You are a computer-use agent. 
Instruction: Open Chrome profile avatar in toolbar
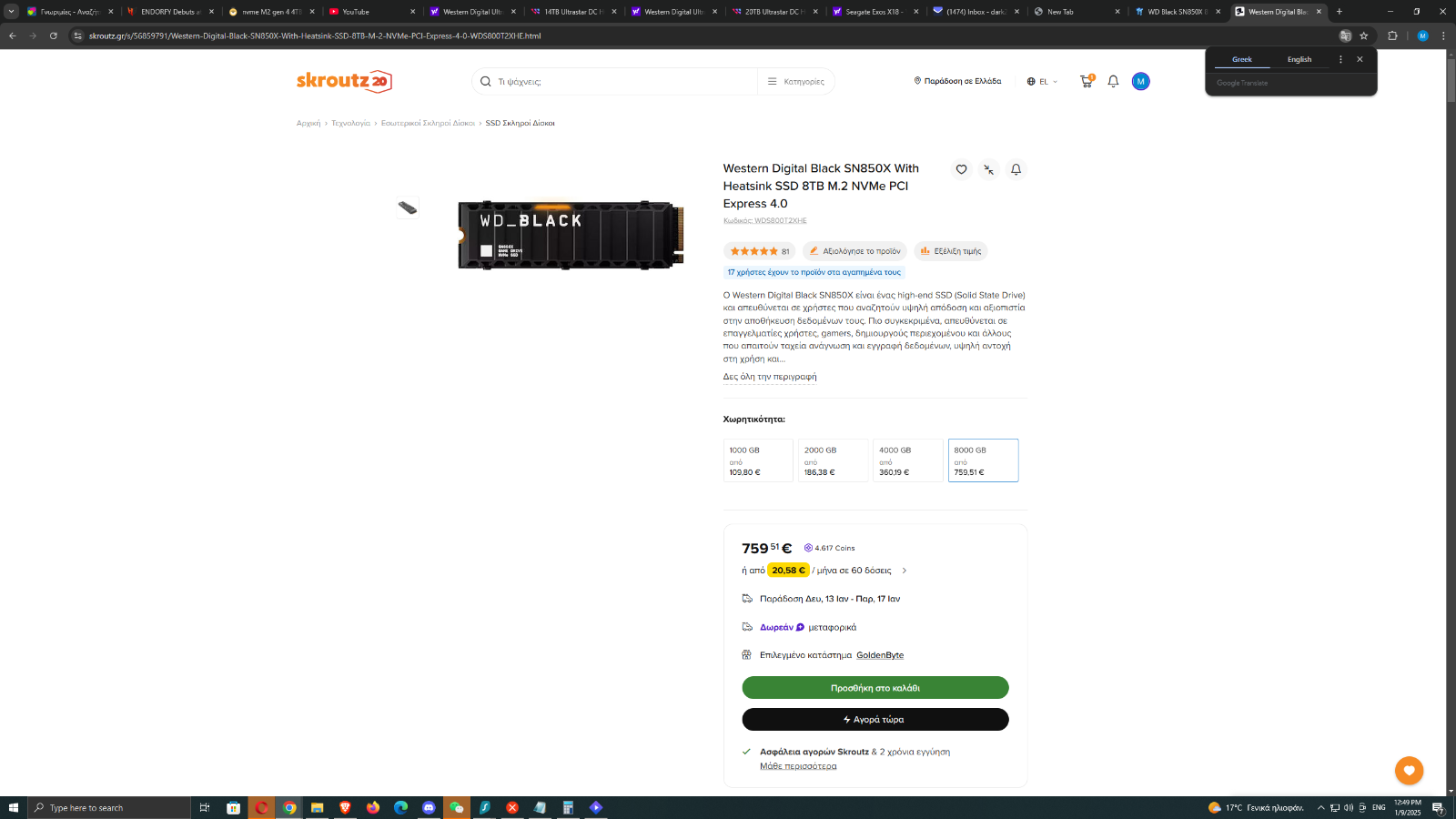pos(1422,35)
